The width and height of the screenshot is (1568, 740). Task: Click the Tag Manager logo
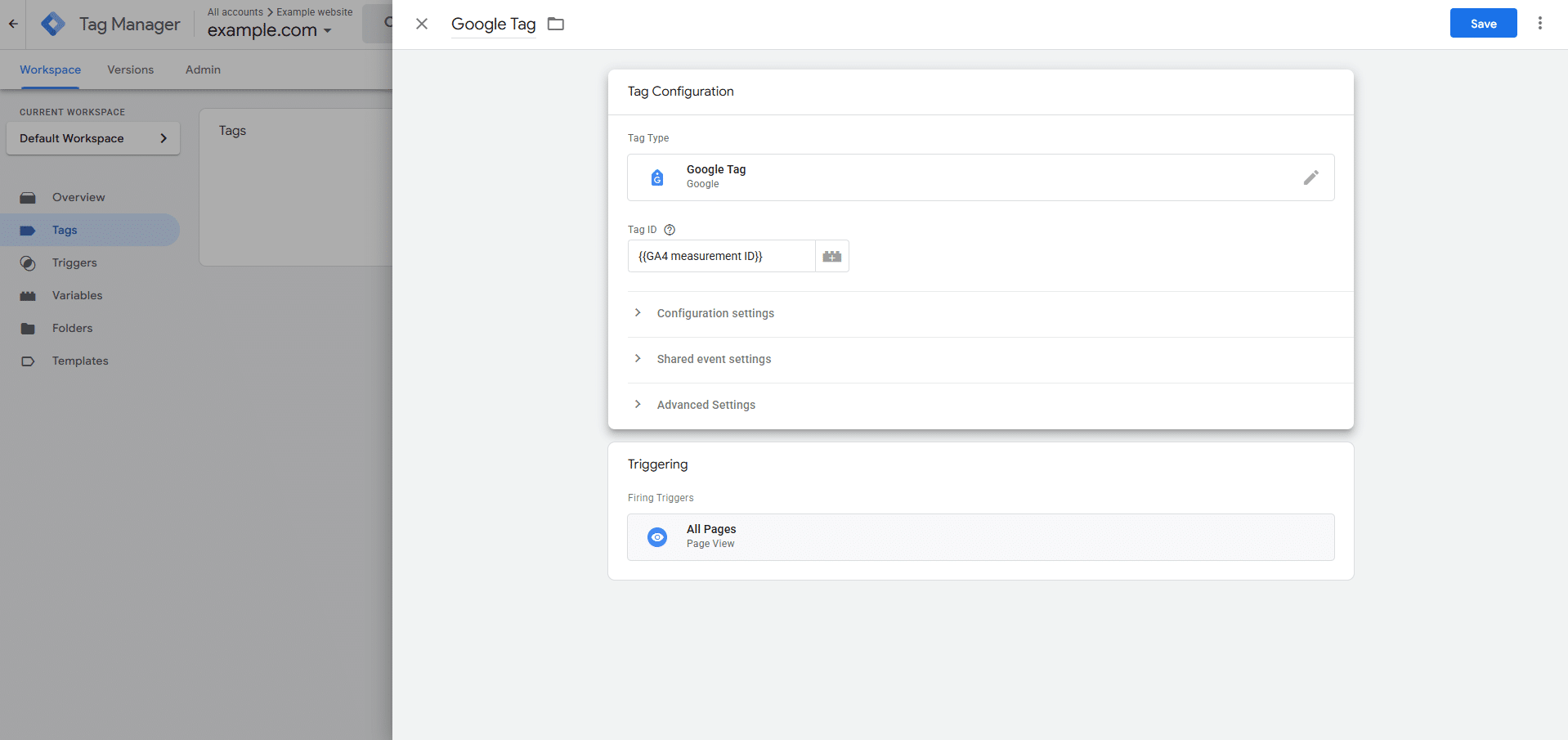point(52,24)
